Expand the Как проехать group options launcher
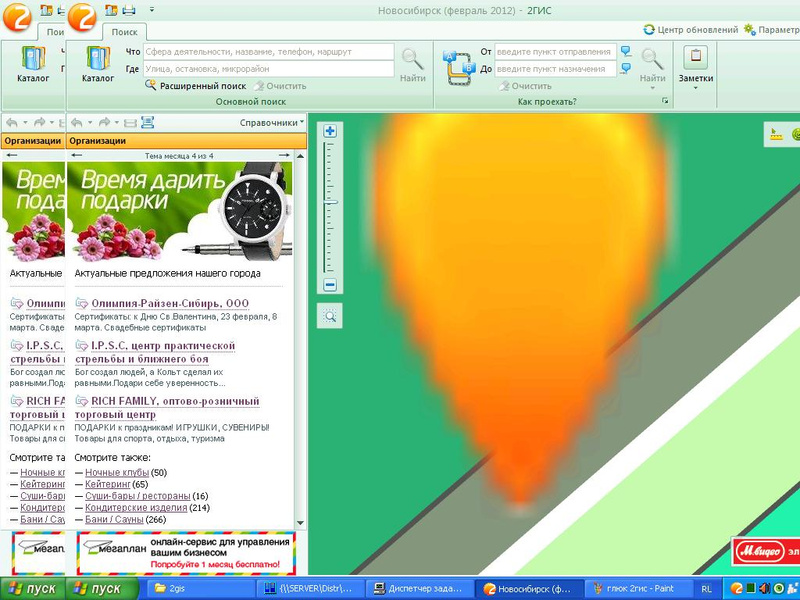800x600 pixels. pos(665,102)
